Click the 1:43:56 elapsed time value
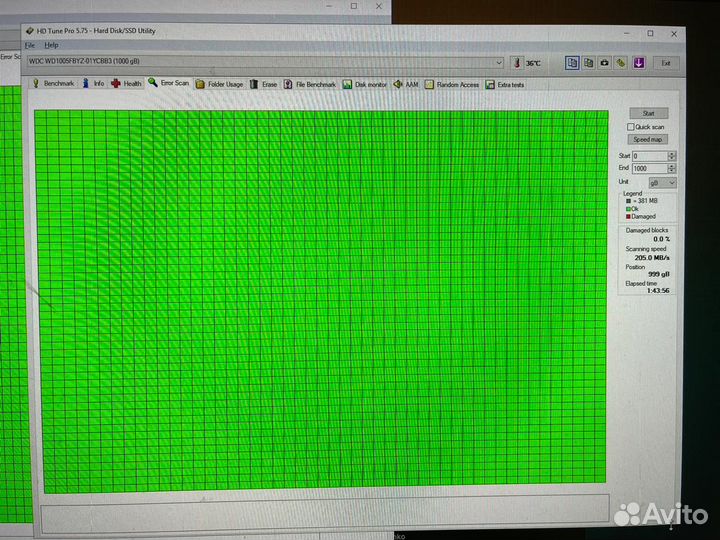This screenshot has height=540, width=720. point(658,291)
